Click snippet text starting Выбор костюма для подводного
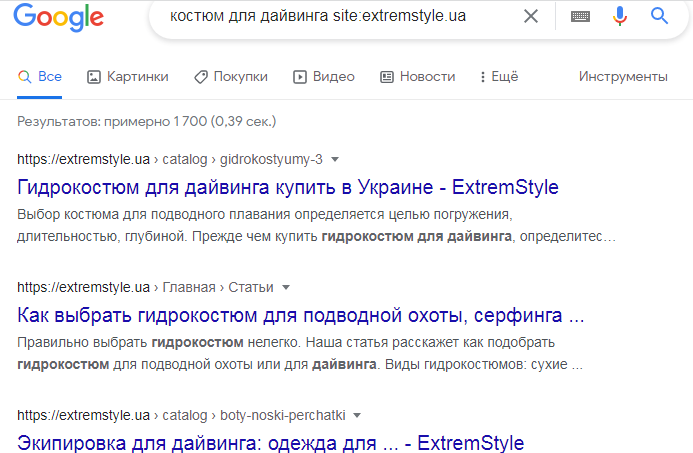693x453 pixels. click(x=316, y=225)
